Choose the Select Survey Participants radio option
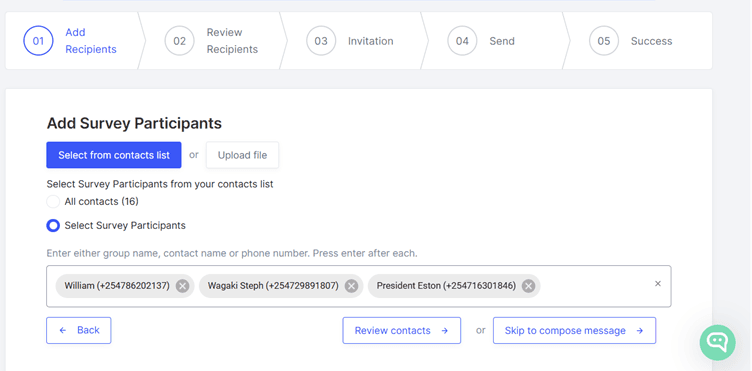This screenshot has height=371, width=752. pos(53,225)
